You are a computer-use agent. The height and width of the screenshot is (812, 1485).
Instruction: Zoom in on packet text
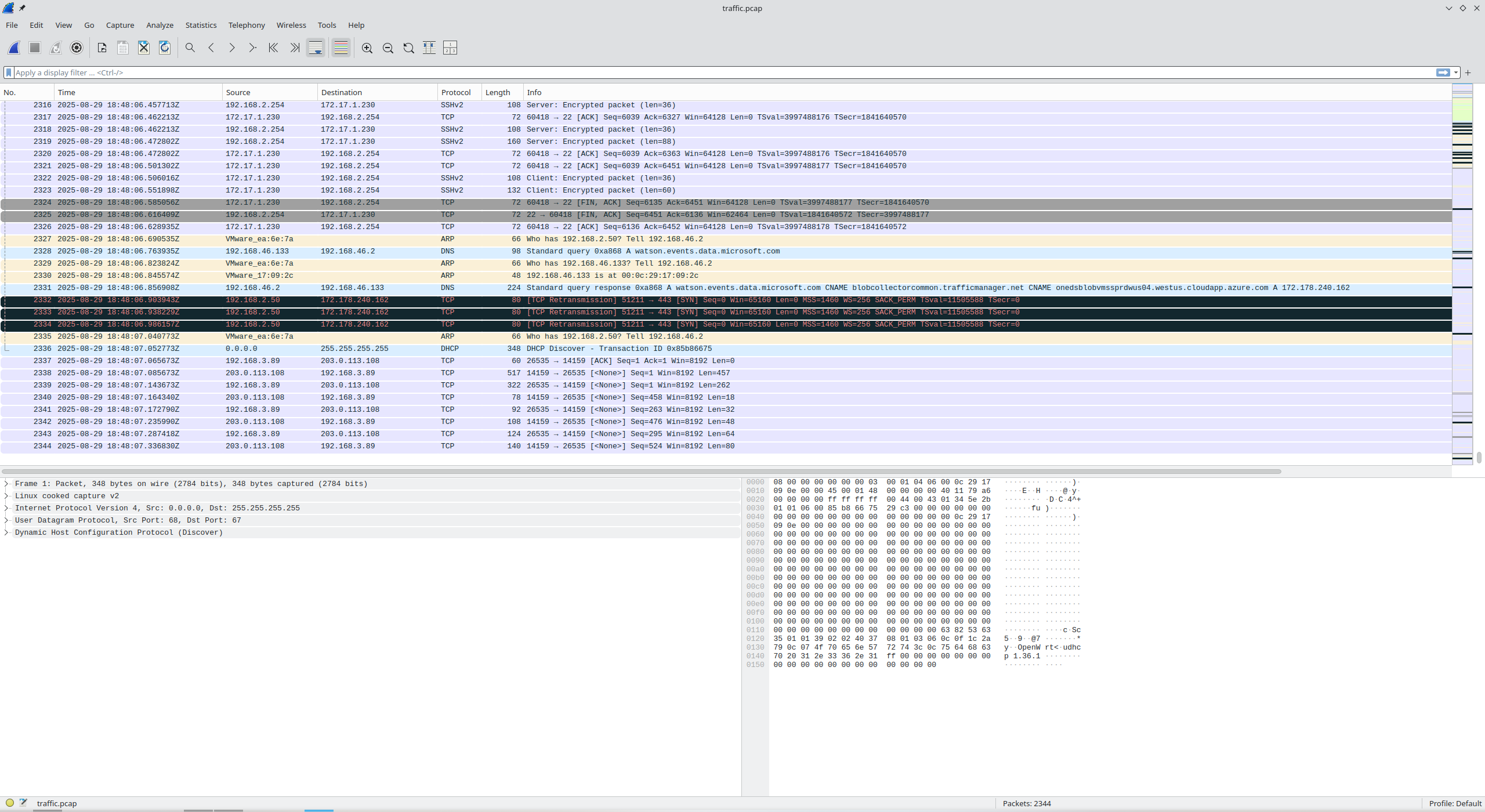click(367, 48)
